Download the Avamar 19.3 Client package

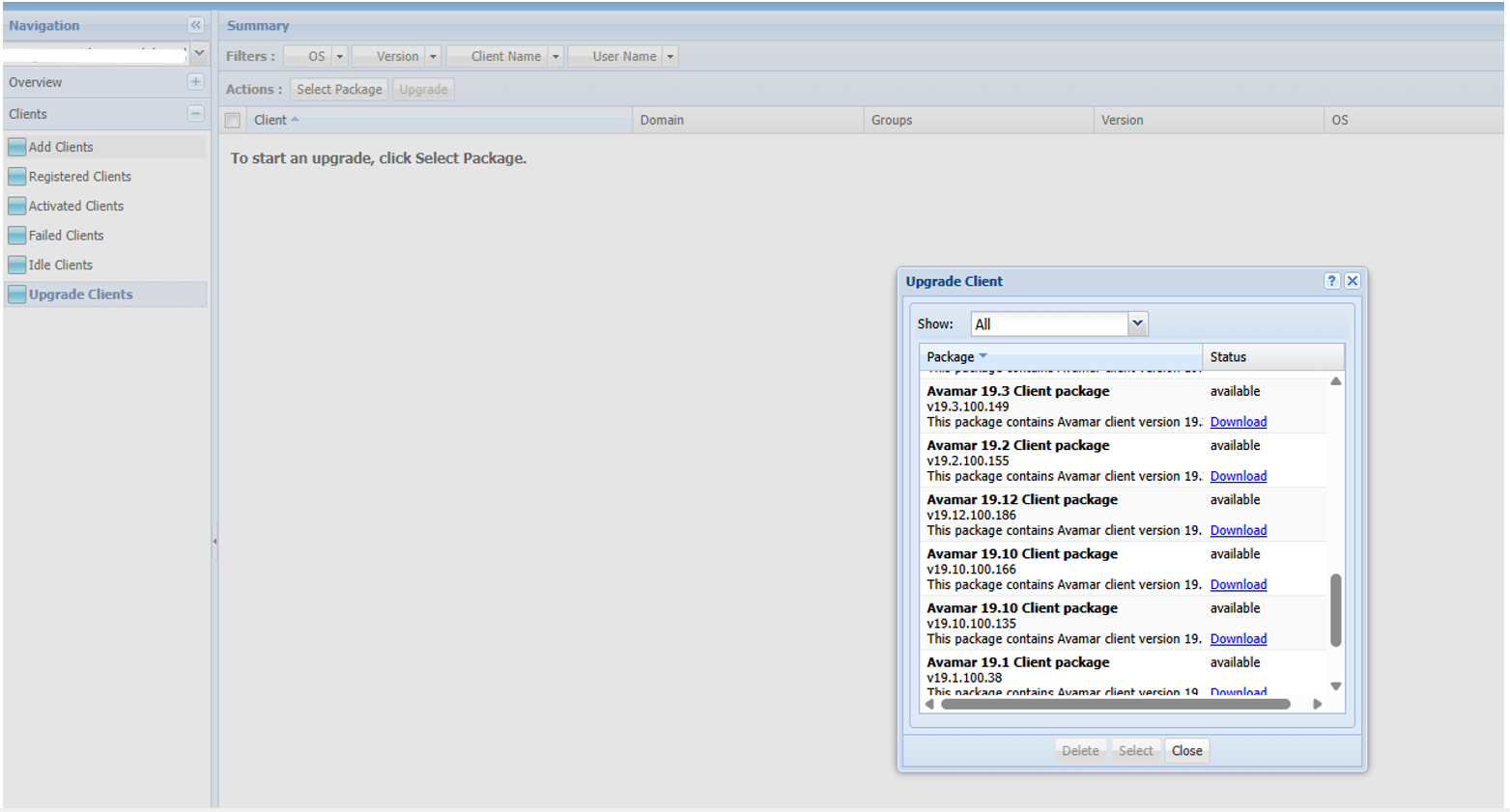click(x=1238, y=422)
